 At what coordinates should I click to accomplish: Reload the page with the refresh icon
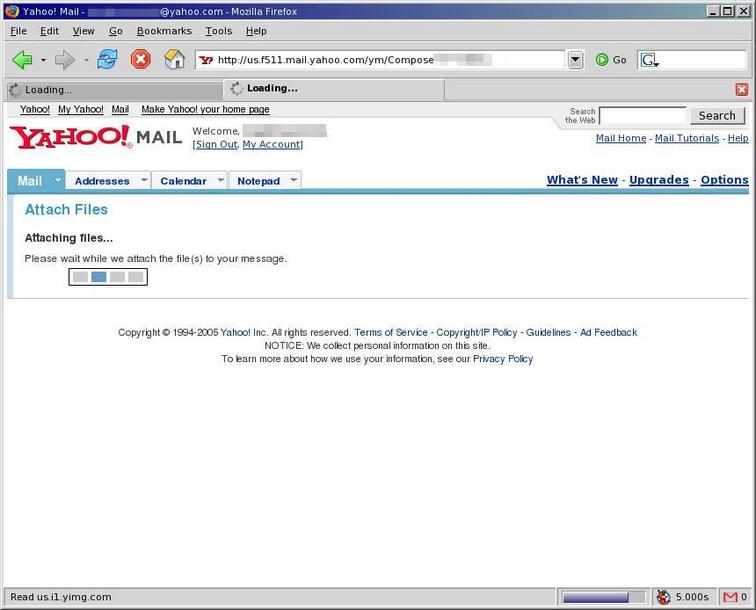pos(107,59)
